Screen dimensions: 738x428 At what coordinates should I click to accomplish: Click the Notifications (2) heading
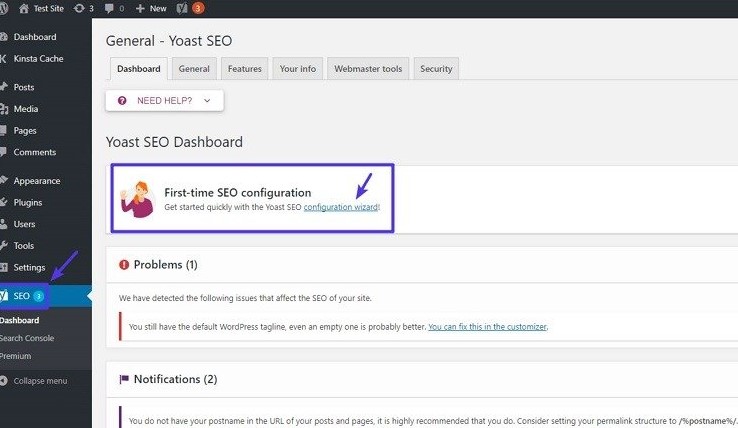tap(176, 379)
